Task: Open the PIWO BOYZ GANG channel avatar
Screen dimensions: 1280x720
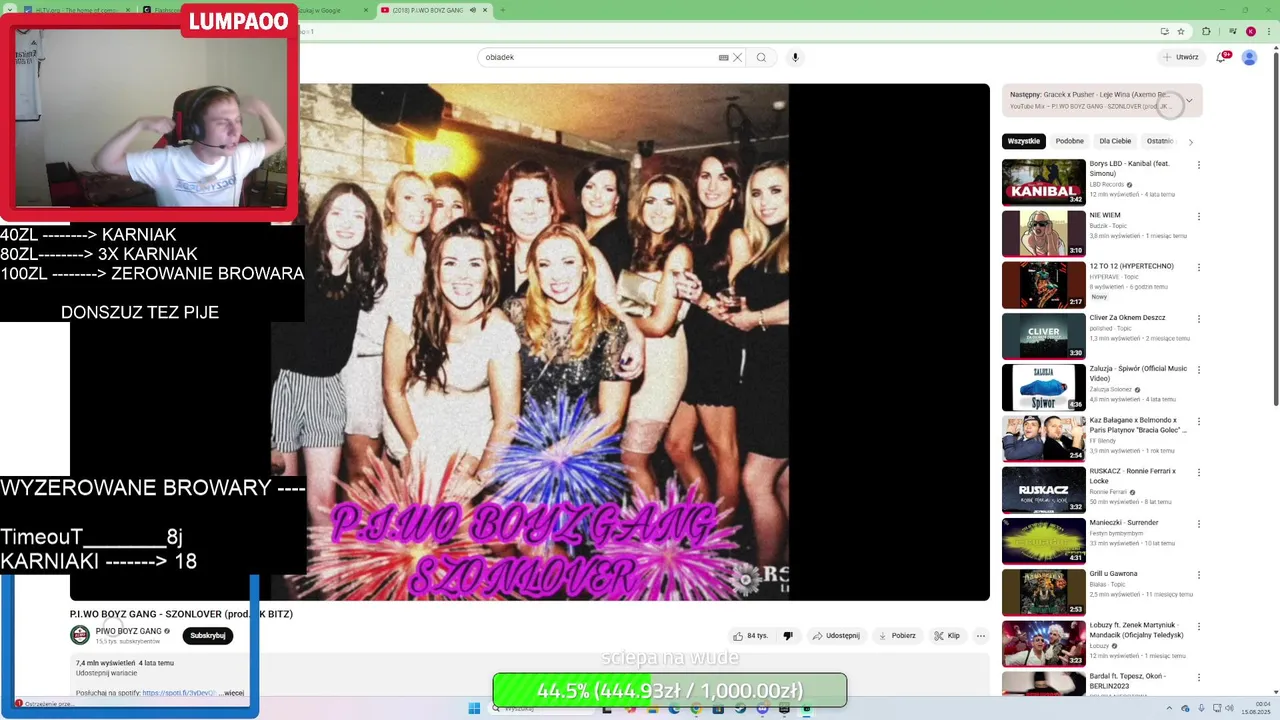Action: point(79,635)
